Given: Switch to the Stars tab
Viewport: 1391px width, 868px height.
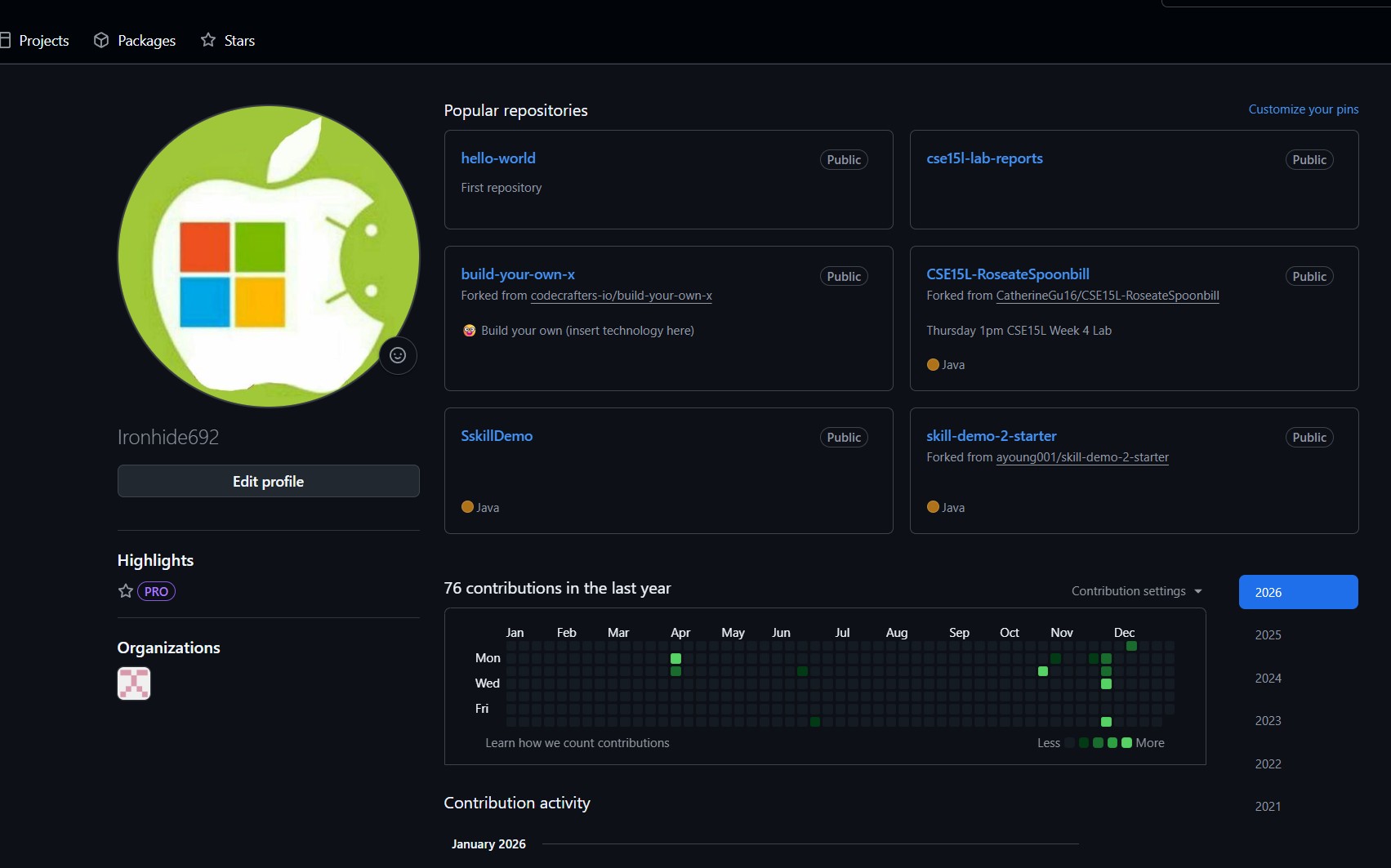Looking at the screenshot, I should tap(239, 40).
